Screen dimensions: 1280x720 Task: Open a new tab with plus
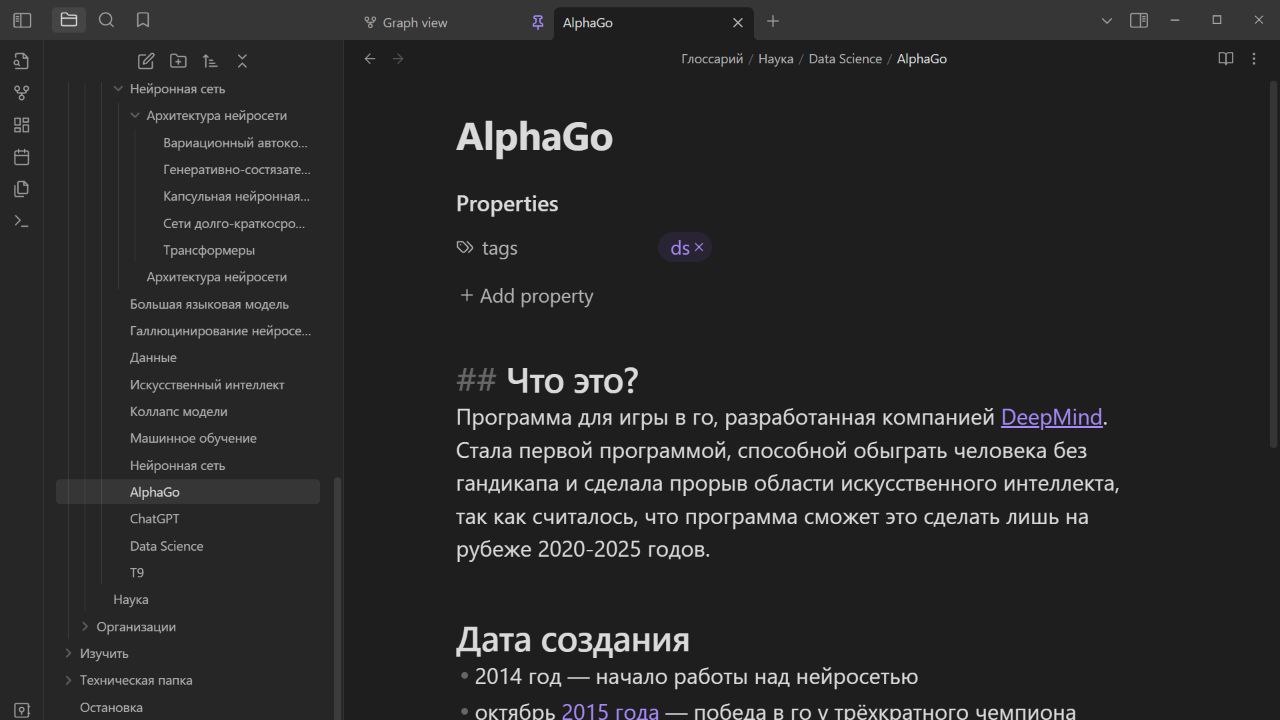point(772,21)
